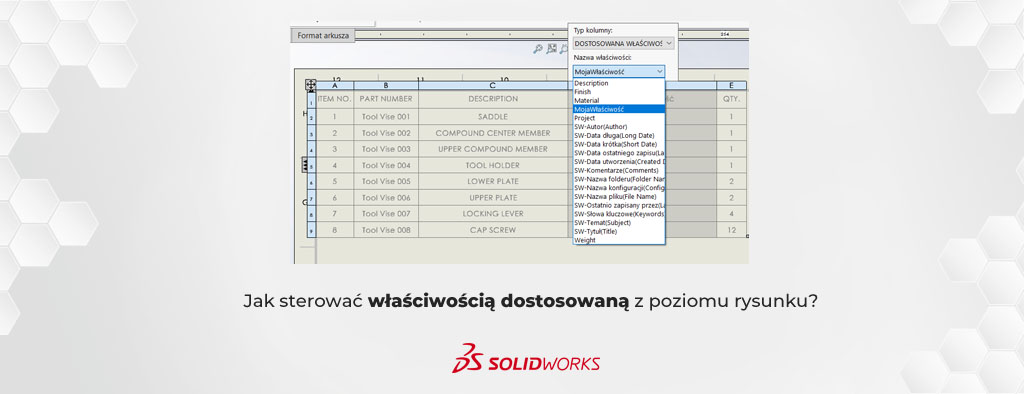Choose SW-Data długa(Long Date) option

tap(619, 135)
